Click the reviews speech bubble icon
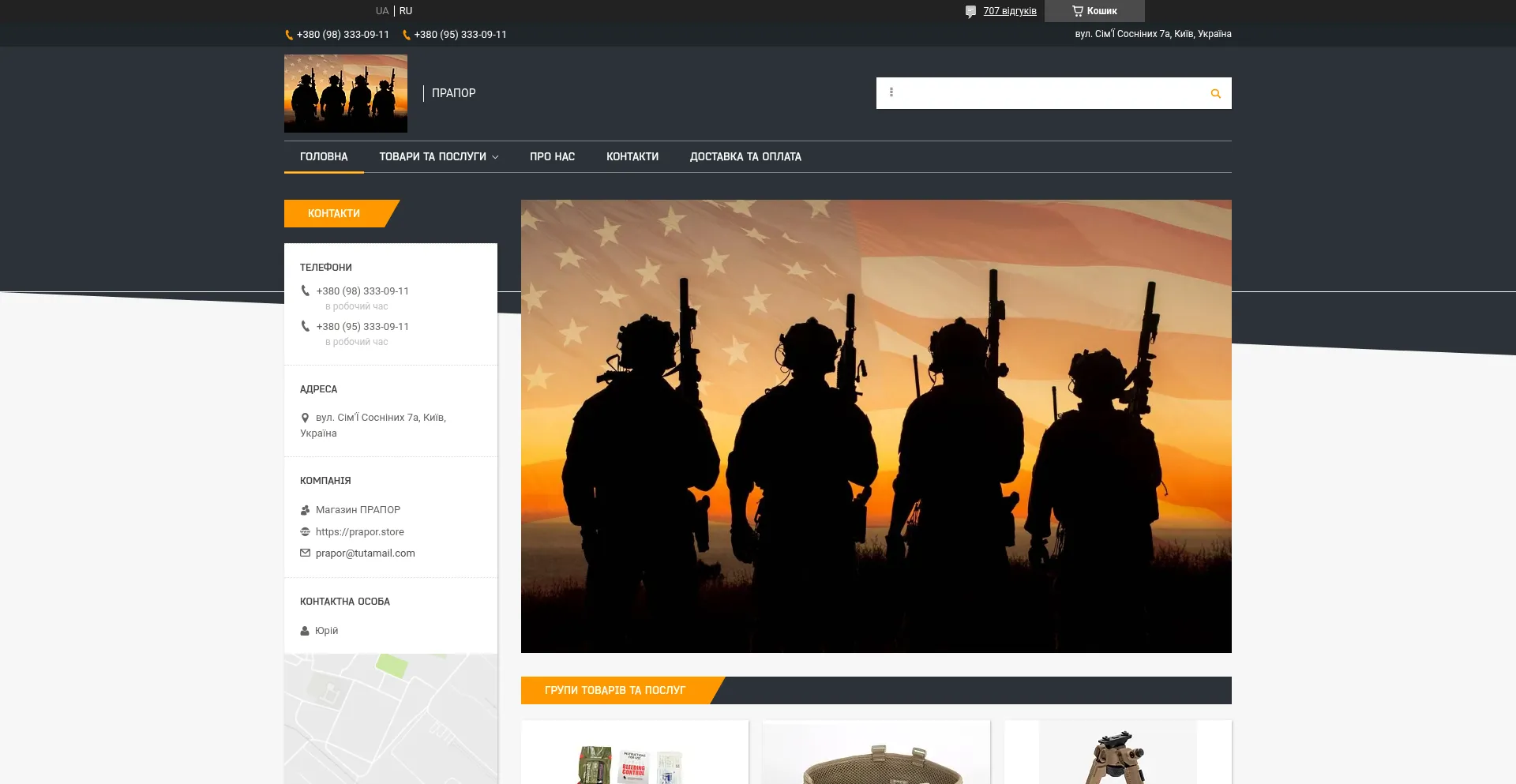 (970, 12)
